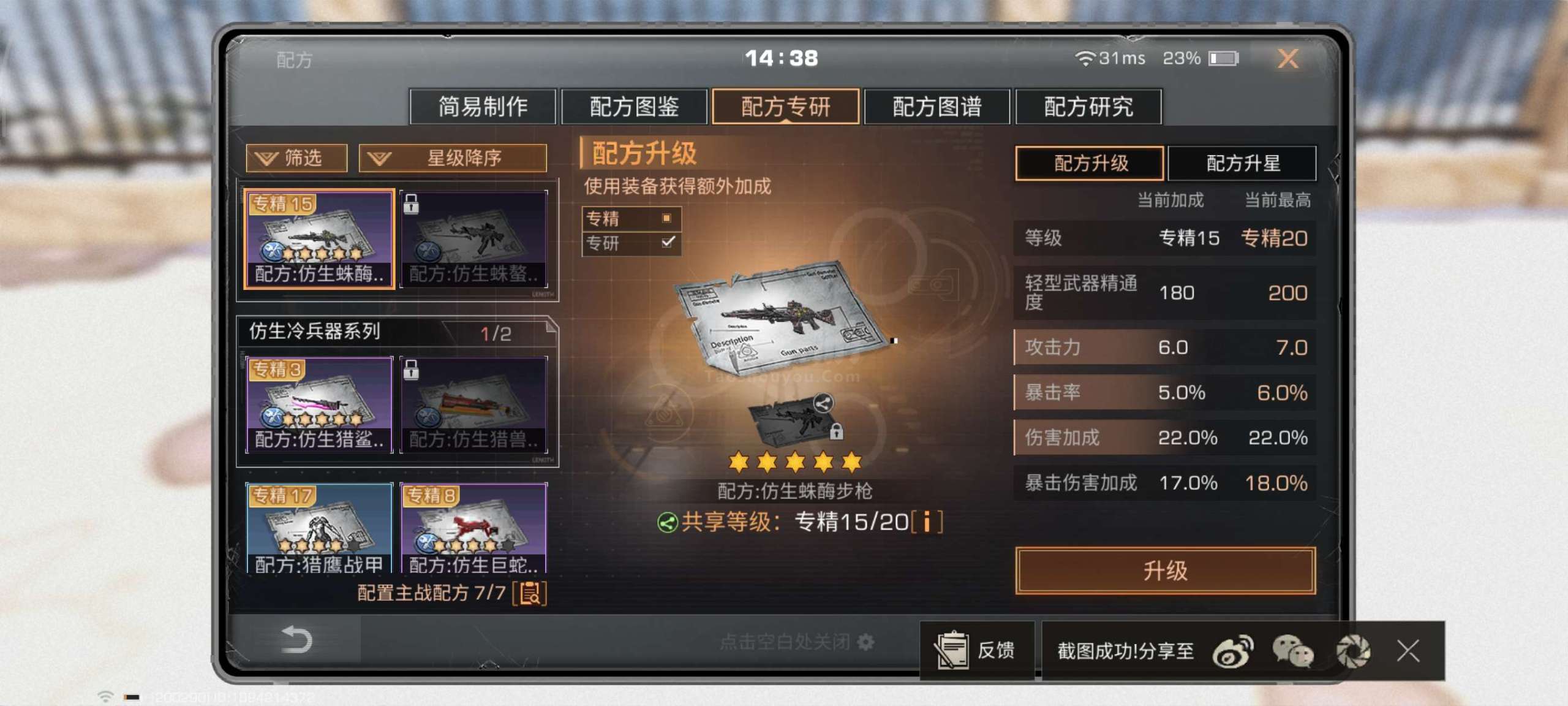The height and width of the screenshot is (706, 1568).
Task: Tap the back arrow icon
Action: coord(296,640)
